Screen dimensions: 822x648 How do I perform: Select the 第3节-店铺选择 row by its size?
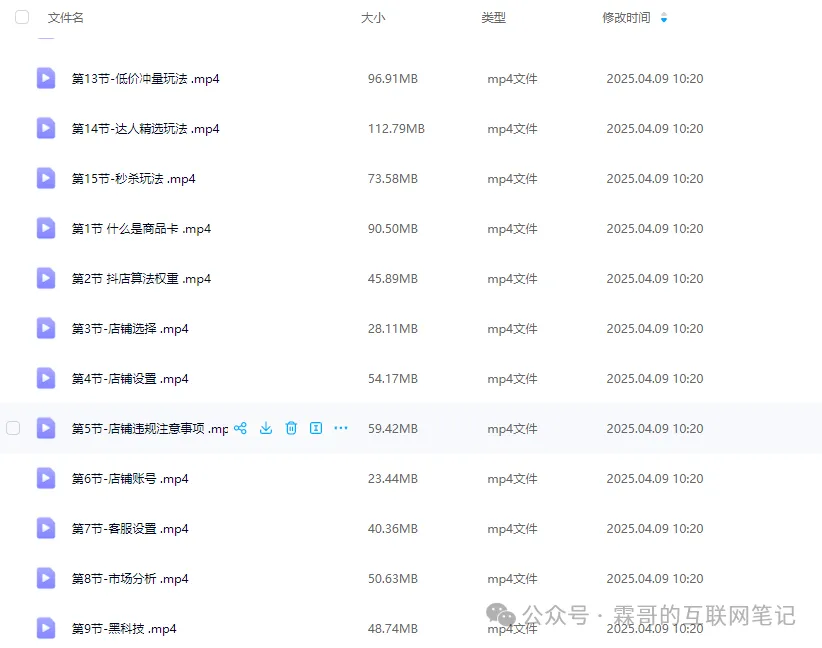pyautogui.click(x=392, y=328)
